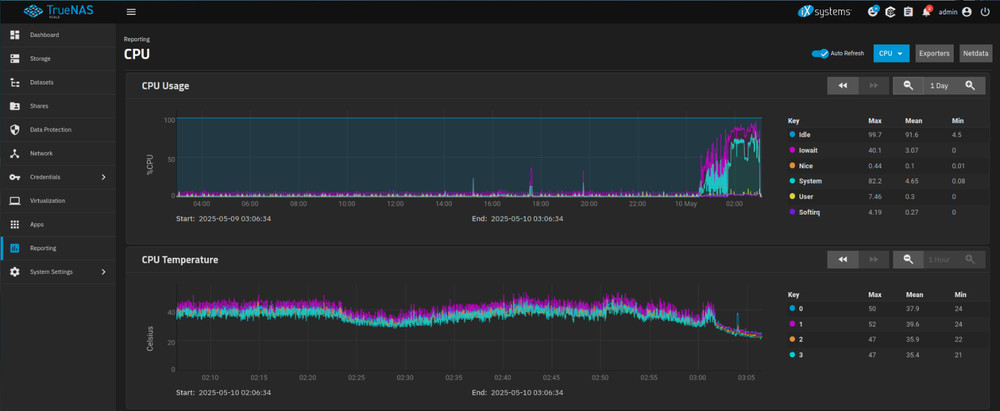This screenshot has height=411, width=1000.
Task: Open the CPU report dropdown
Action: (891, 54)
